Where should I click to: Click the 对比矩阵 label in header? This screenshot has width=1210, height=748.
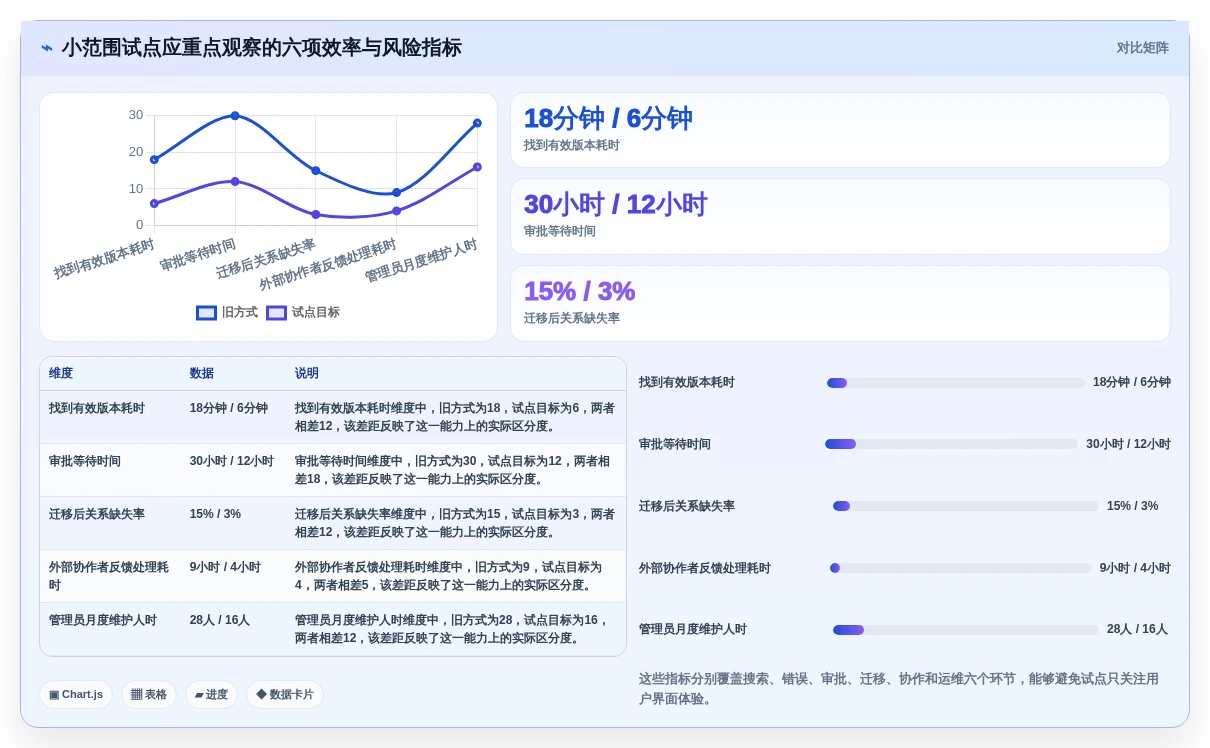[1142, 48]
